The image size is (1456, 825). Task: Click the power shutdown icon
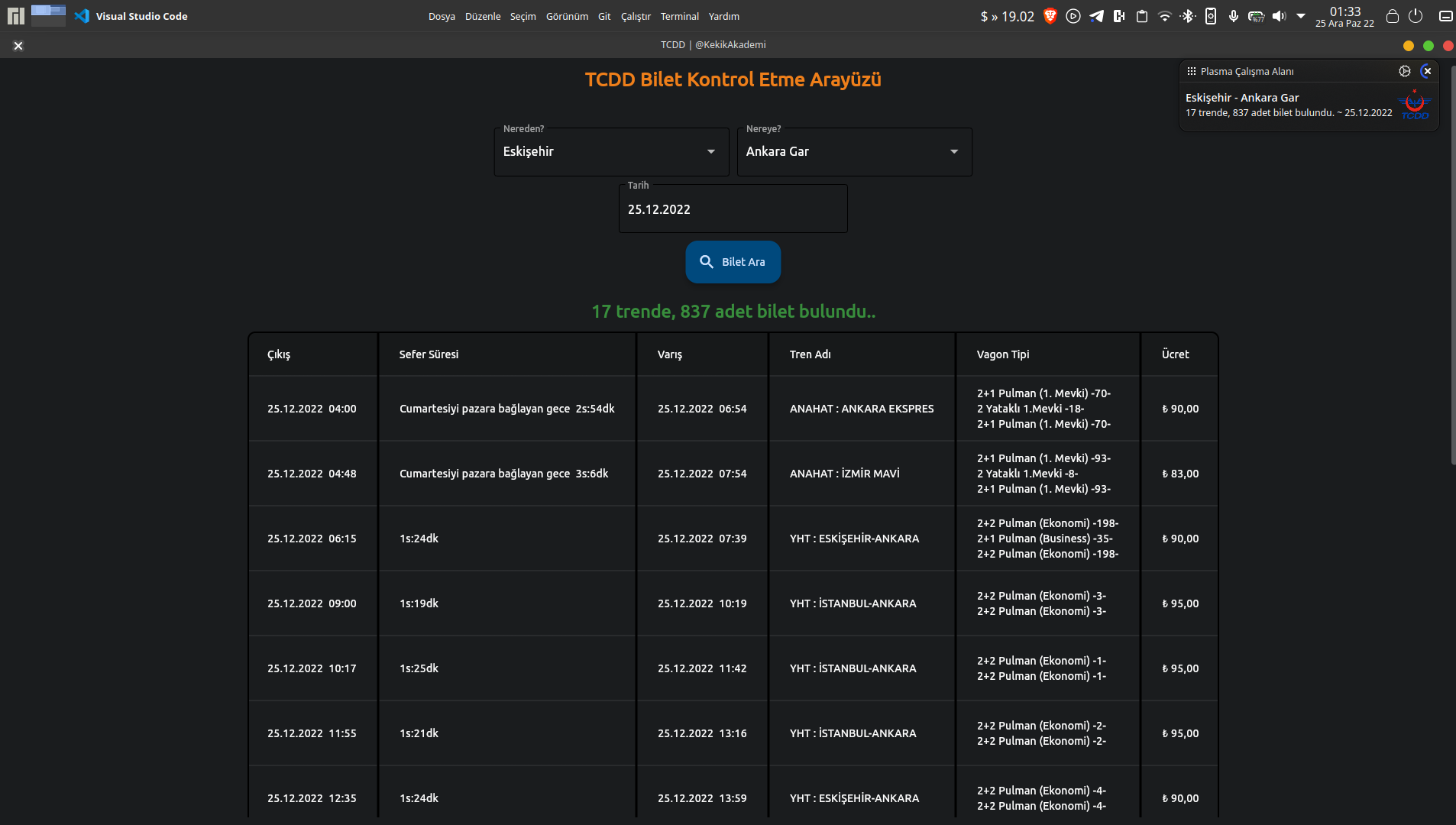(1416, 16)
